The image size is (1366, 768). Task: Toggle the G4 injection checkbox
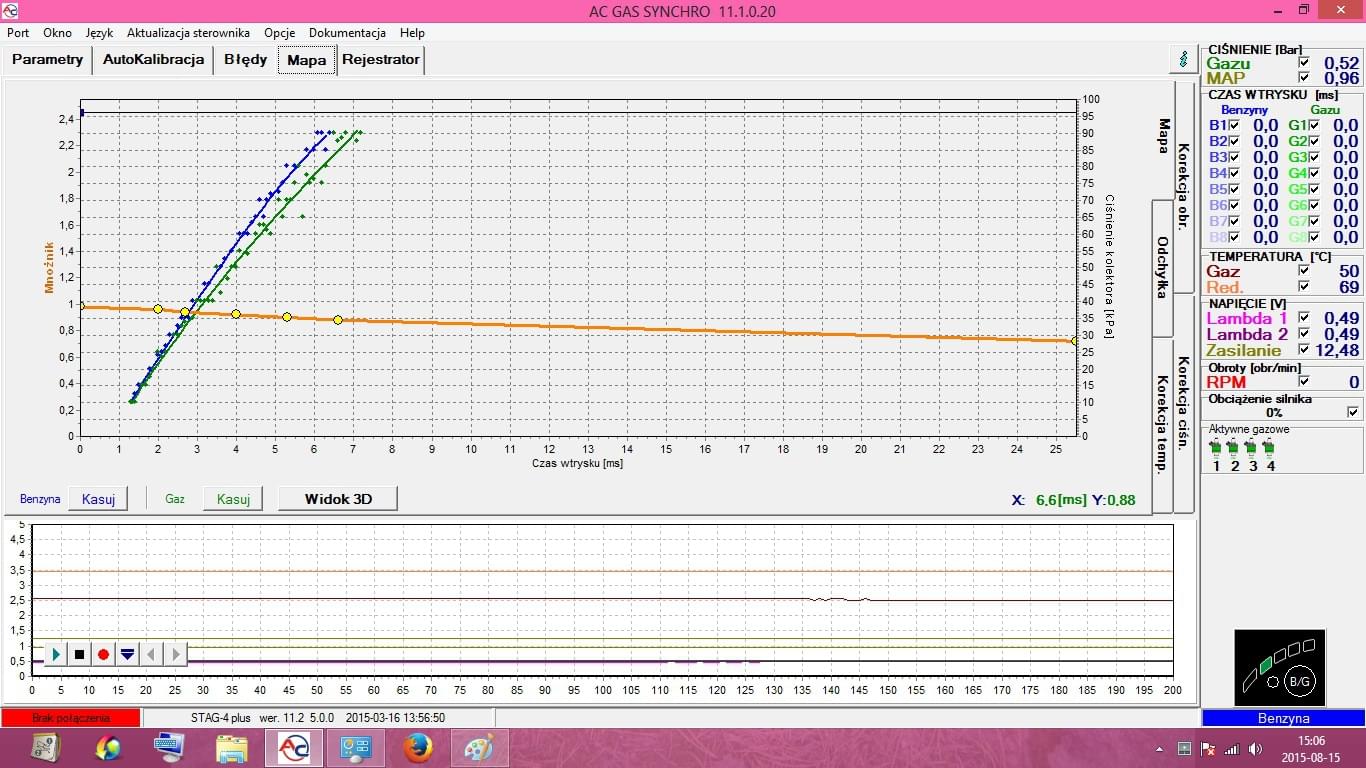(x=1314, y=173)
